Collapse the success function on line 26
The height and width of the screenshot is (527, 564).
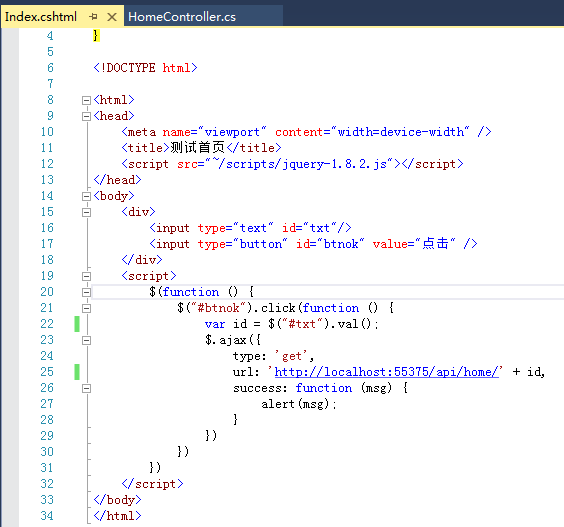tap(86, 388)
